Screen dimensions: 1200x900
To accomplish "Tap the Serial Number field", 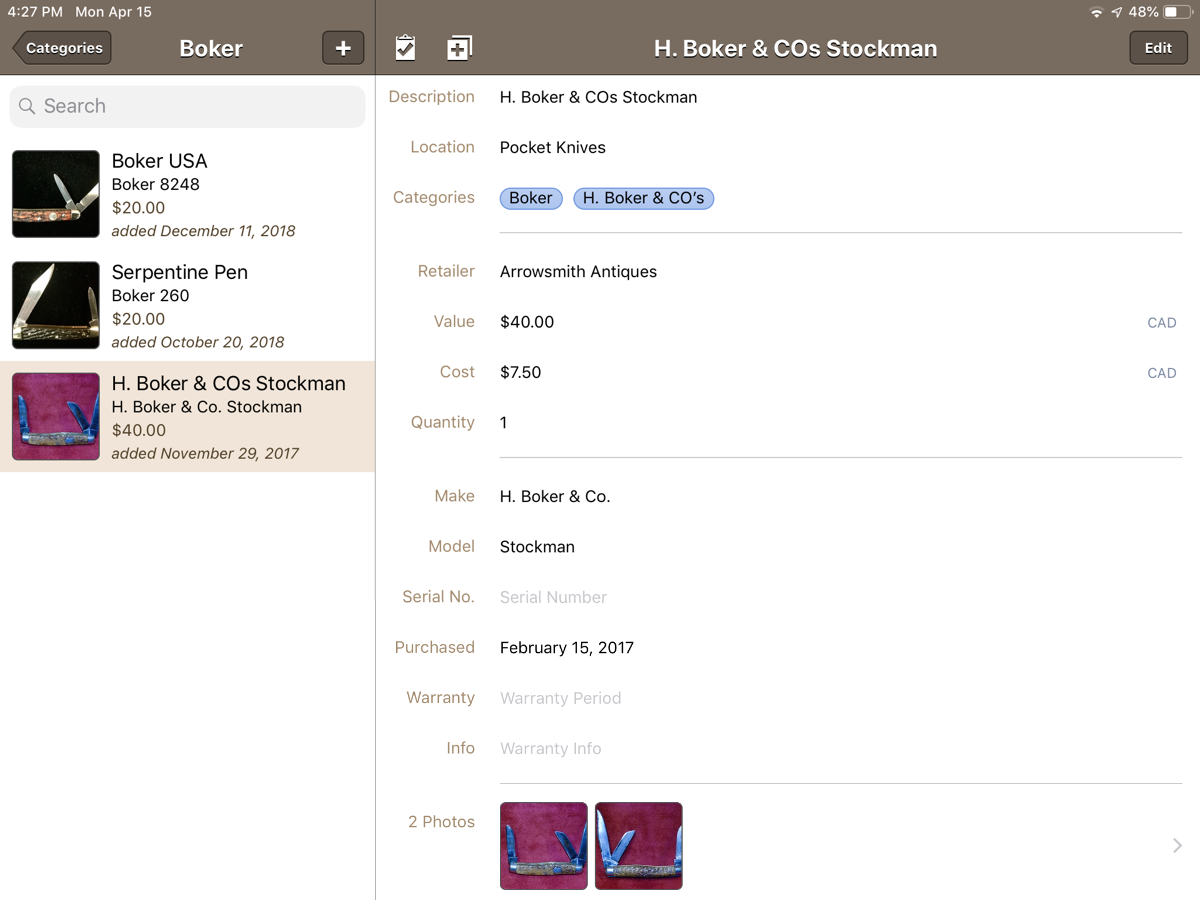I will click(x=553, y=597).
